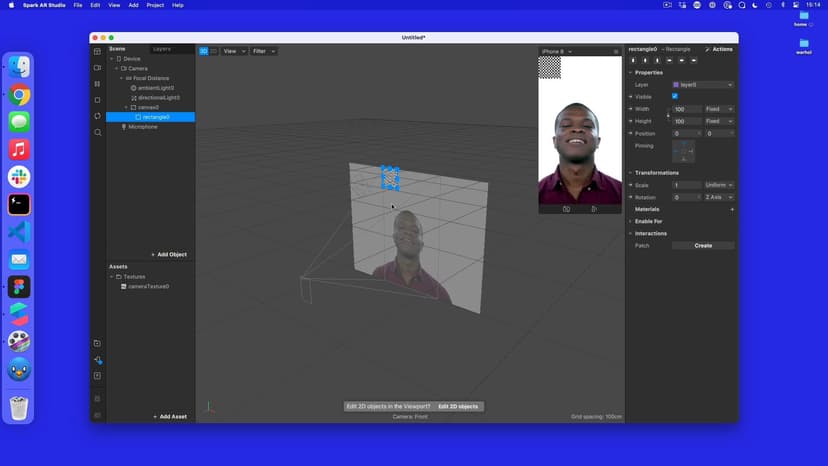Toggle the Visible checkbox
This screenshot has height=466, width=828.
[675, 96]
